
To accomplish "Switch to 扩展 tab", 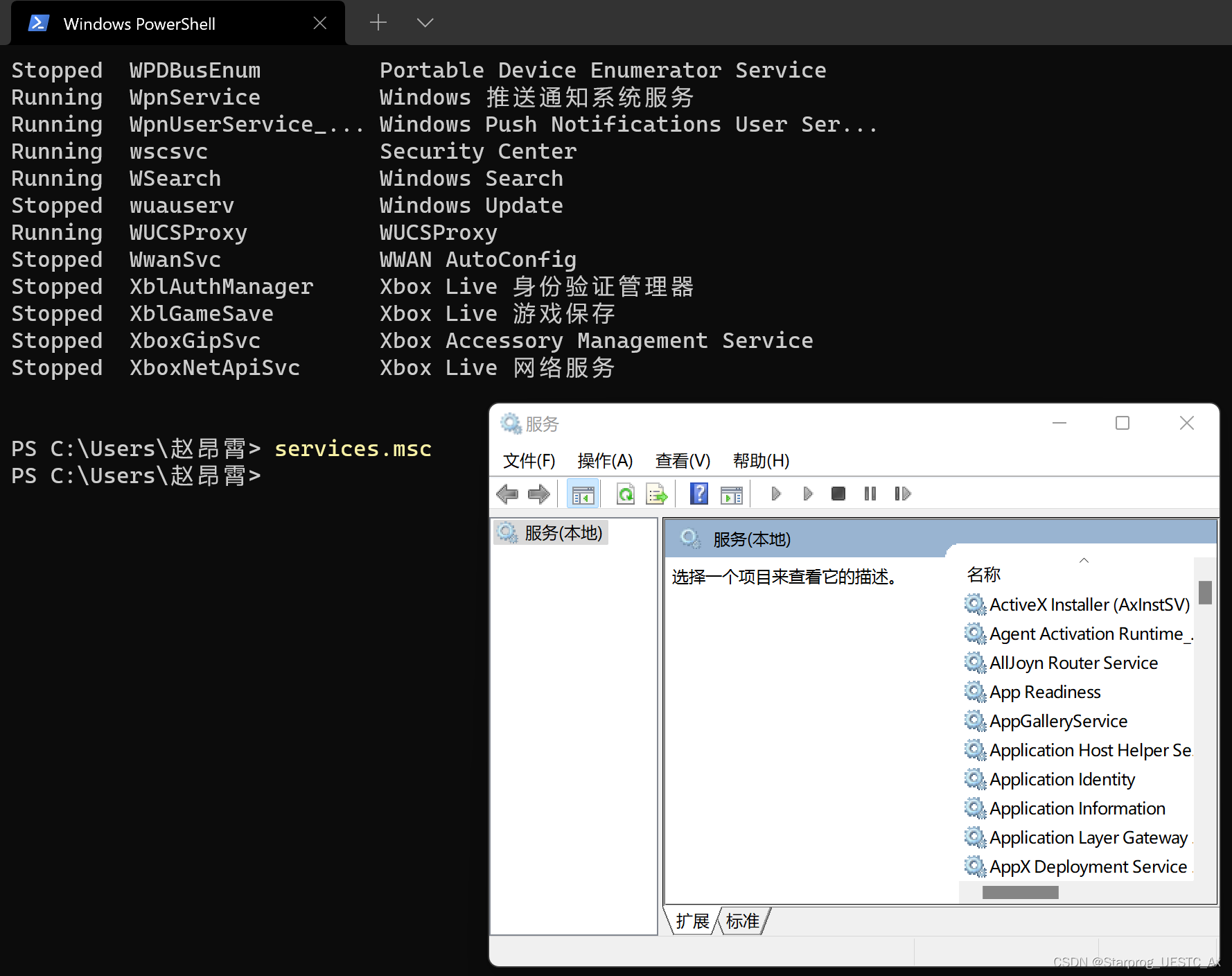I will [x=692, y=921].
